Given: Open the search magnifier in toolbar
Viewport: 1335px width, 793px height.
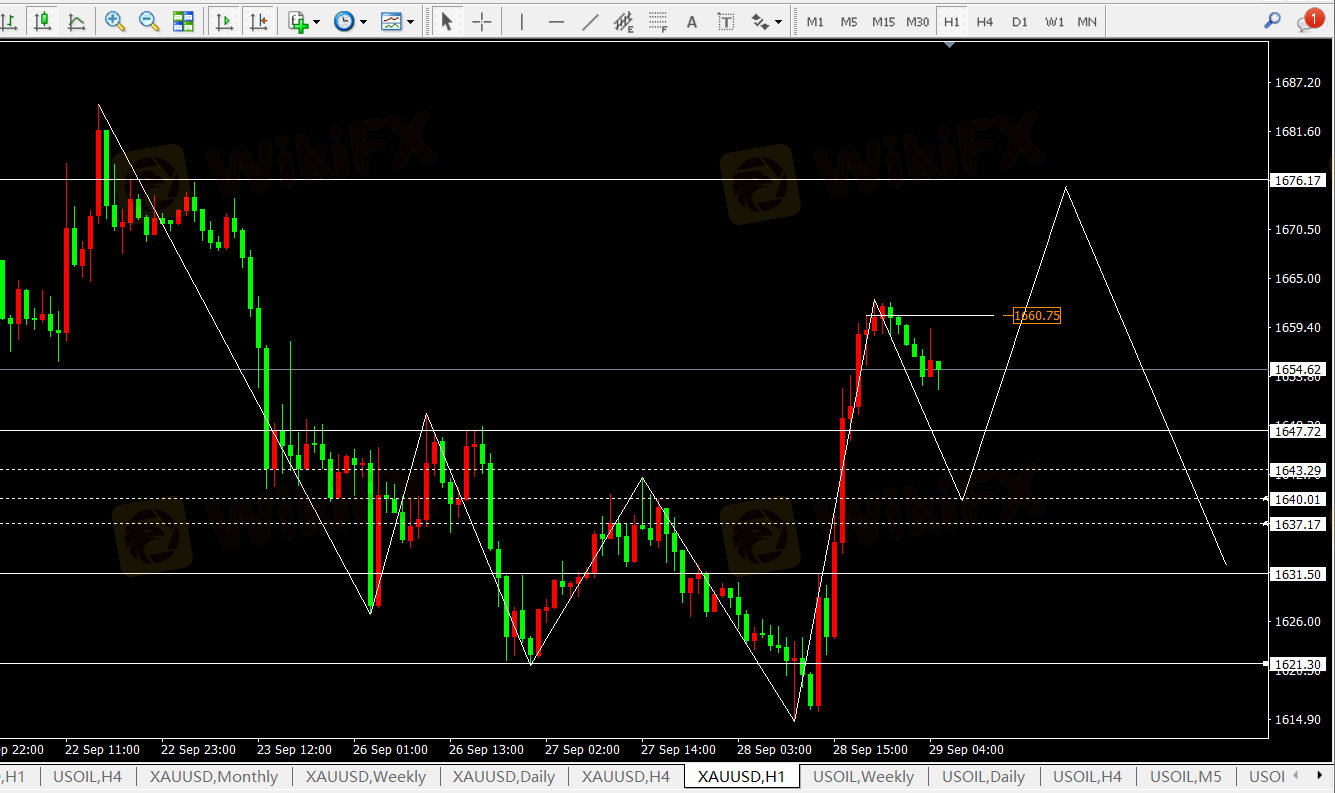Looking at the screenshot, I should pos(1272,20).
